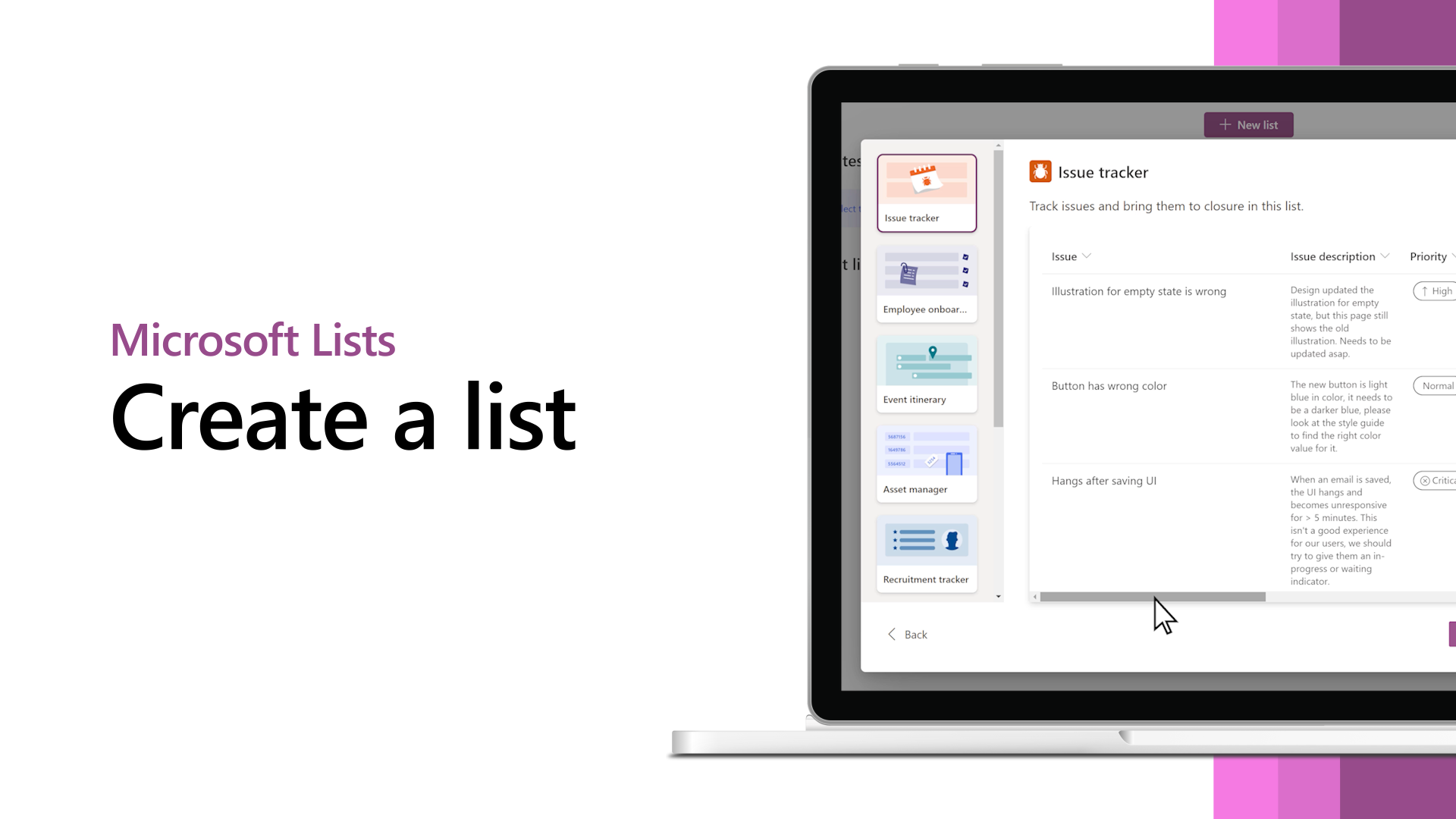Select the Asset manager template icon
The width and height of the screenshot is (1456, 819).
point(926,462)
